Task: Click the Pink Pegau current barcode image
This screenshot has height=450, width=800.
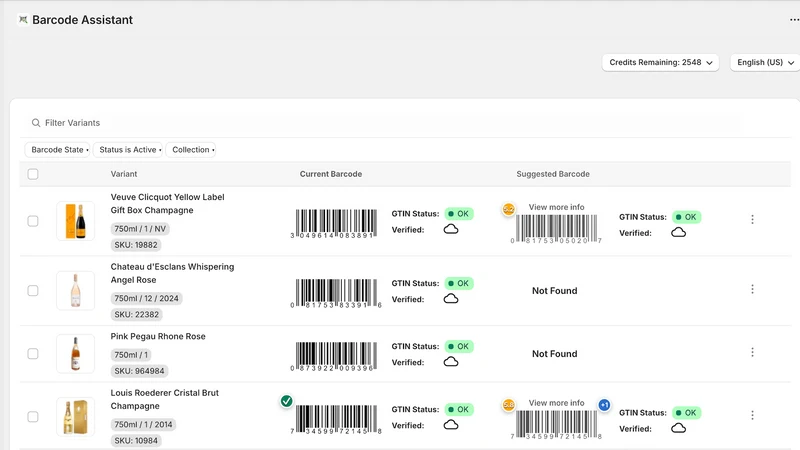Action: point(336,356)
